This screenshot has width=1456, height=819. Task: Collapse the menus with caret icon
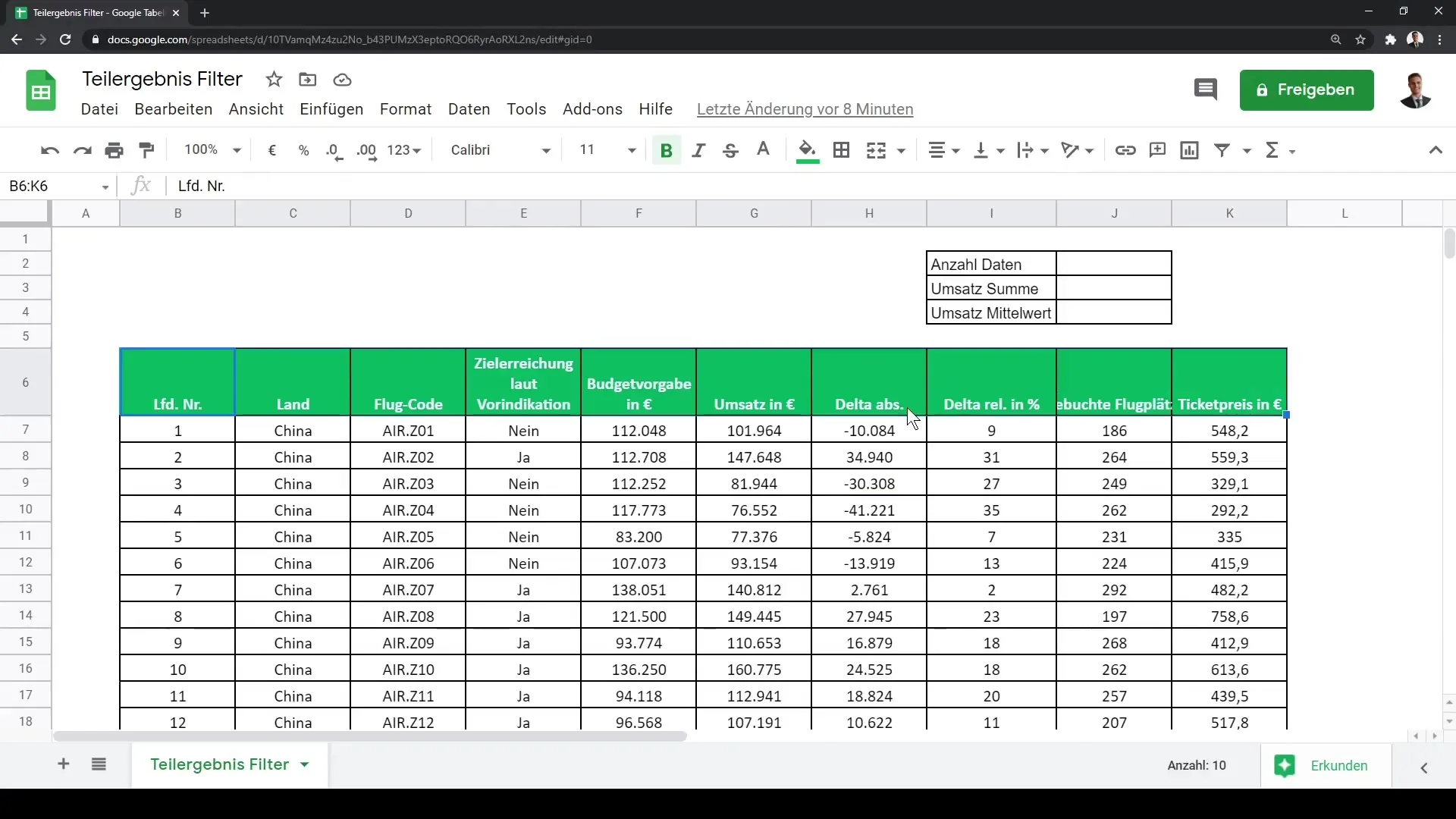(x=1436, y=150)
